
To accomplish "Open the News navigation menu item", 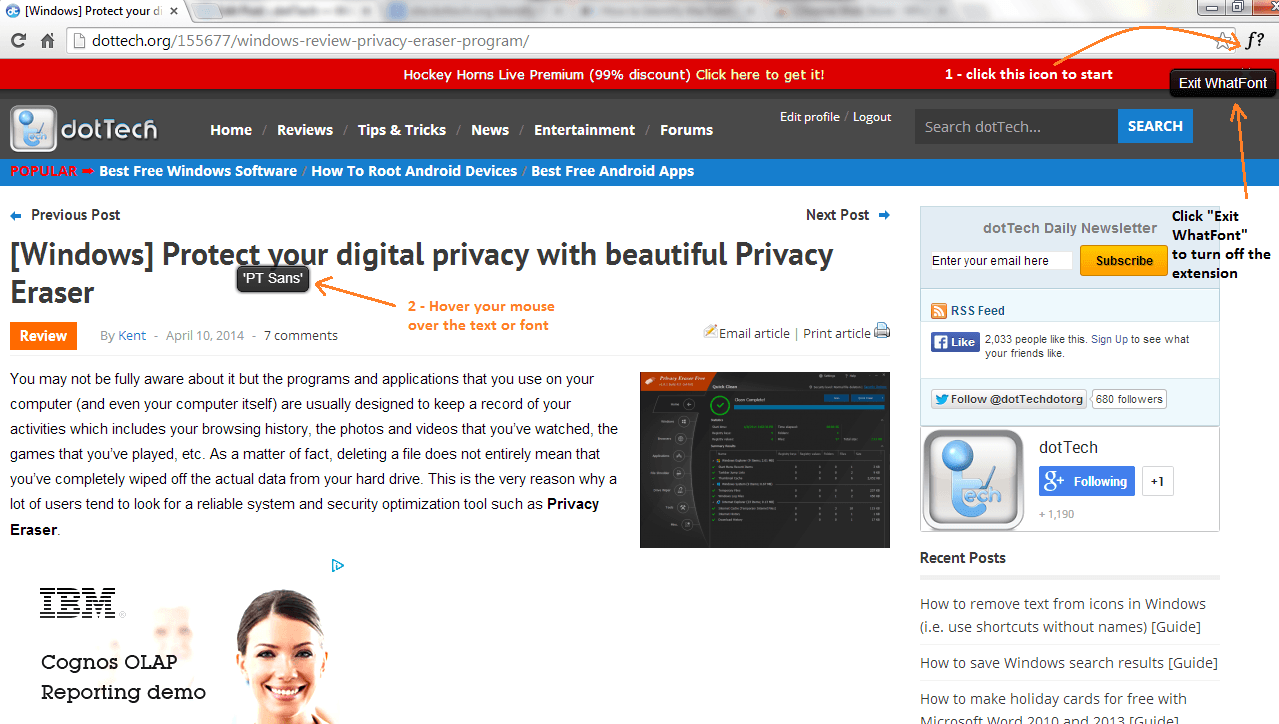I will pos(490,130).
